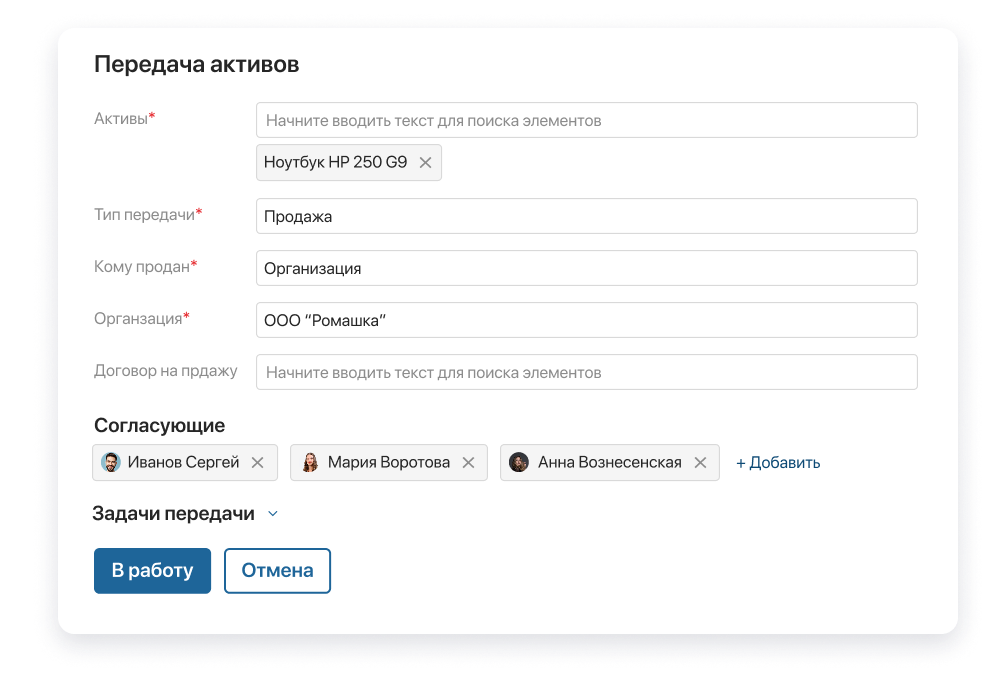Add a new approver via "+ Добавить"

coord(778,462)
